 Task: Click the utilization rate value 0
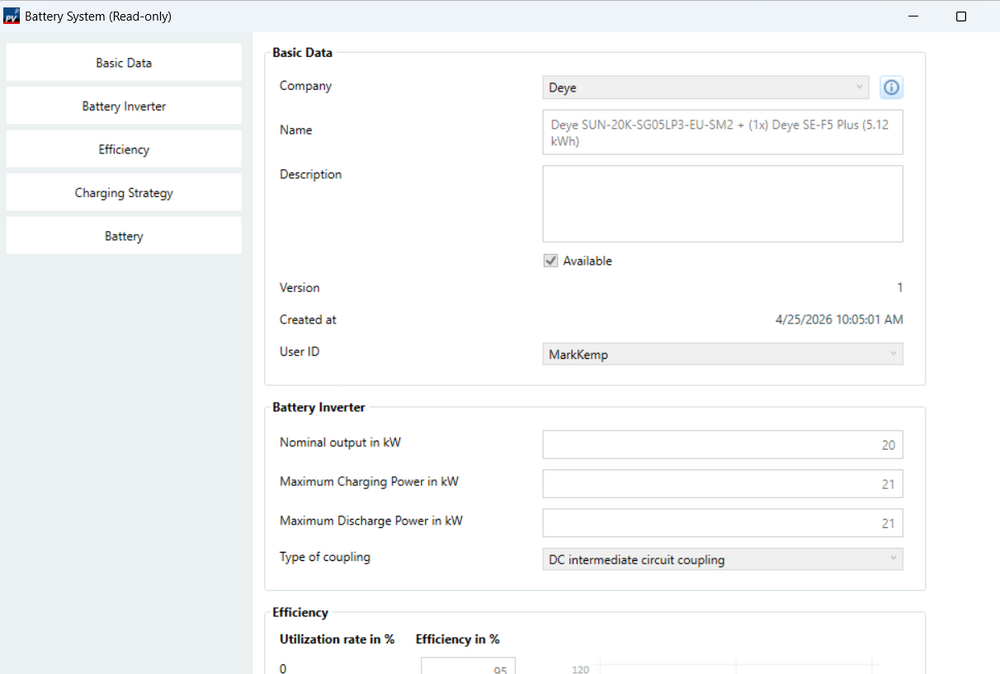pos(283,668)
